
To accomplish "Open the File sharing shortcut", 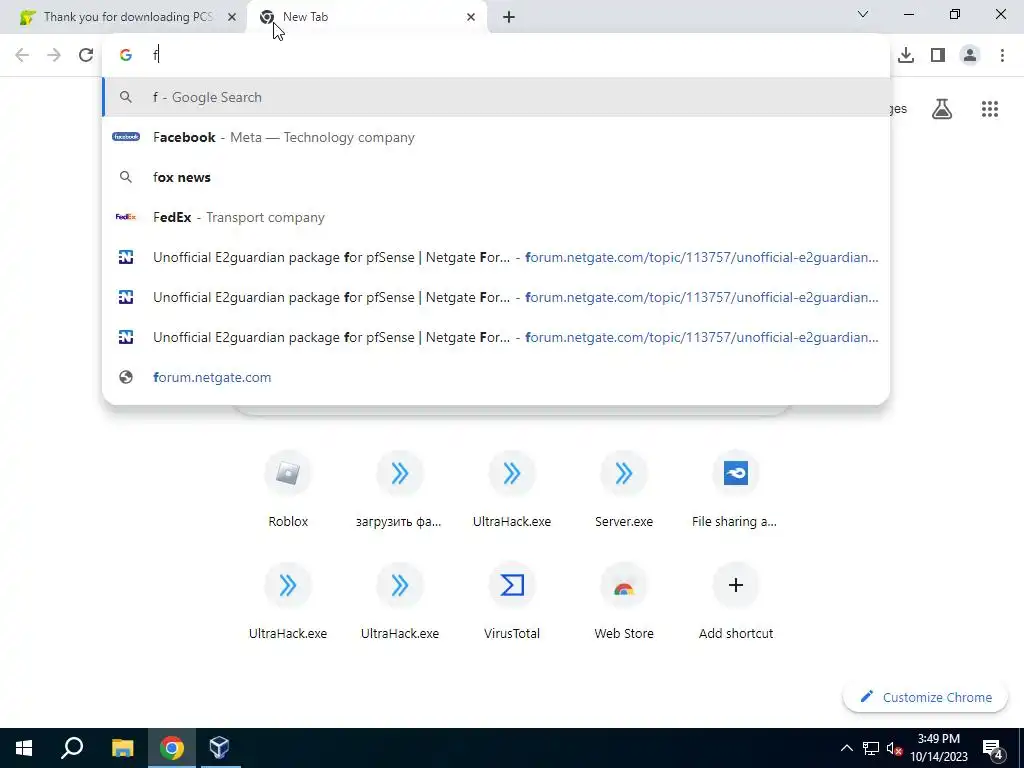I will coord(735,490).
